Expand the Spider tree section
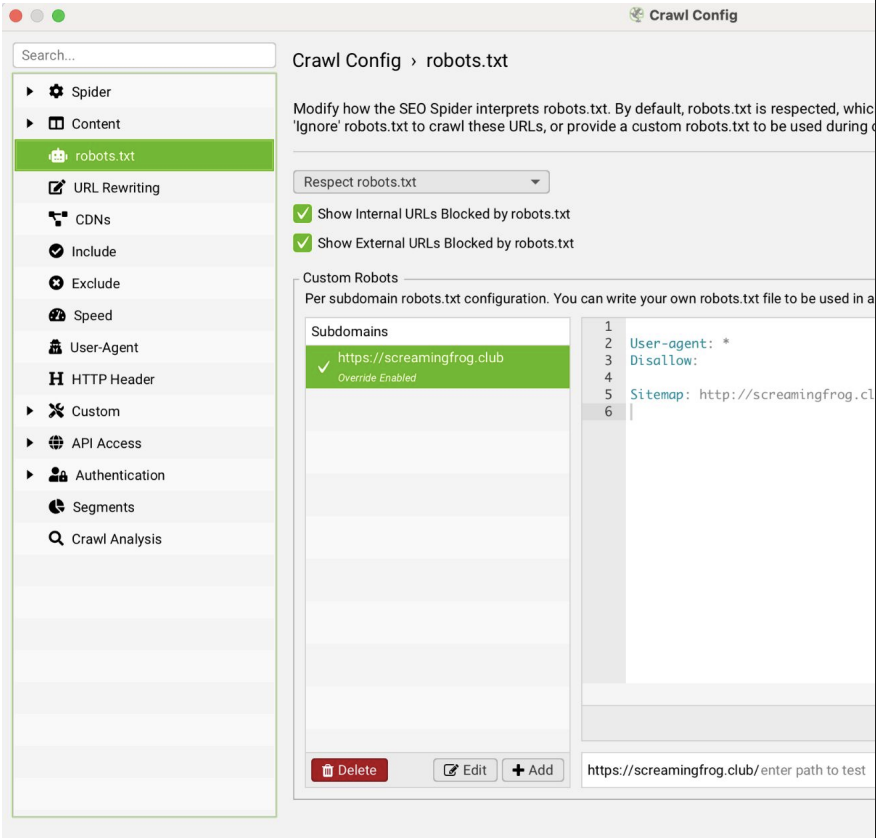The width and height of the screenshot is (876, 838). [30, 92]
